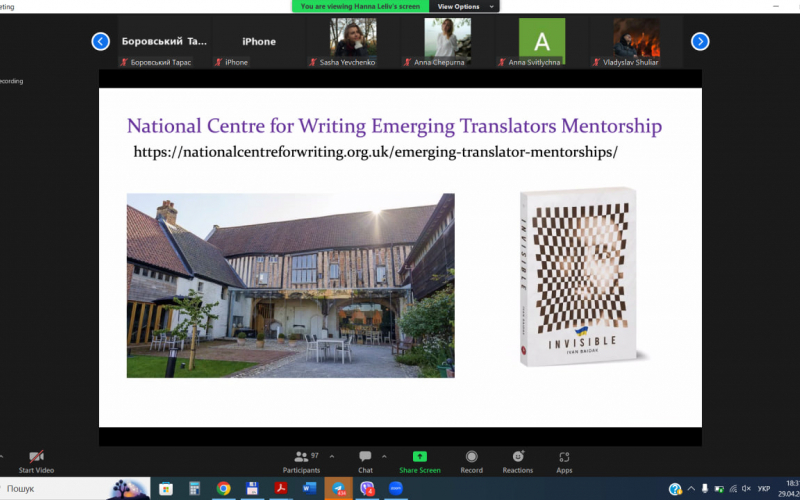
Task: Open Google Chrome from taskbar
Action: coord(223,489)
